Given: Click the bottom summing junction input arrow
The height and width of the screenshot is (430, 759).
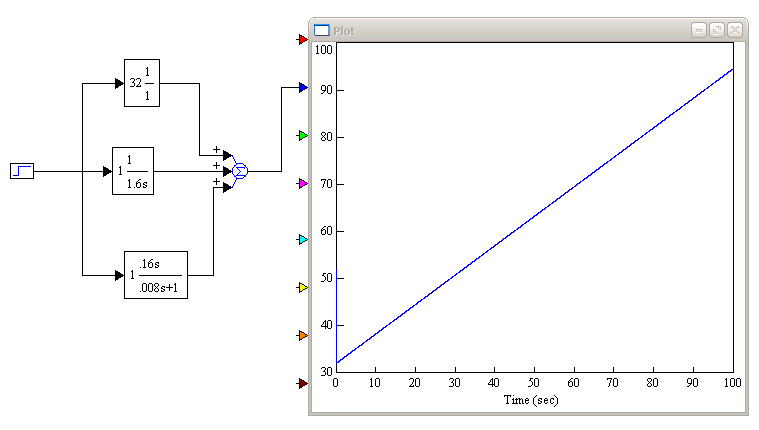Looking at the screenshot, I should (x=227, y=187).
